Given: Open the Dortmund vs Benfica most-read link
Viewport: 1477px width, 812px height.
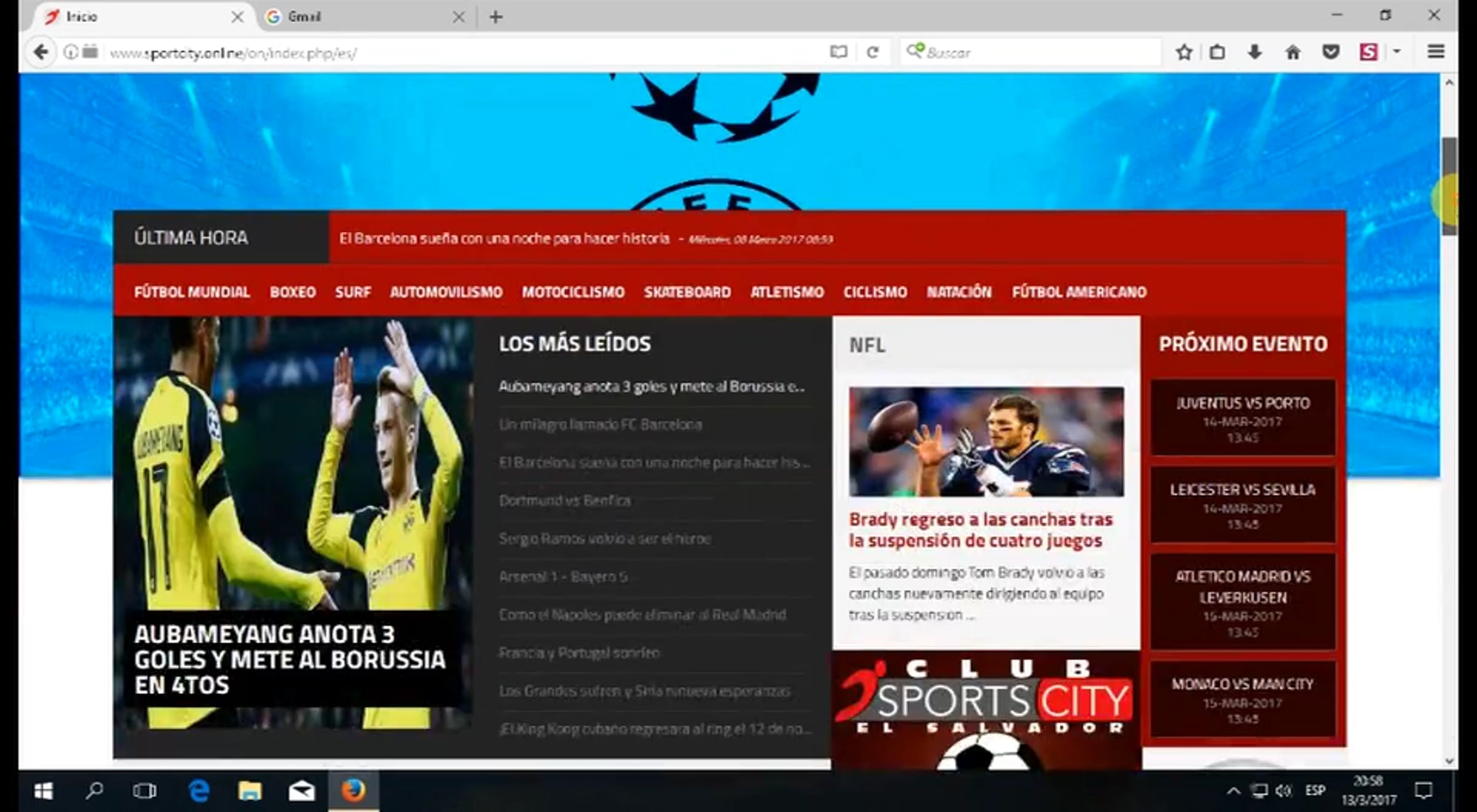Looking at the screenshot, I should [564, 501].
